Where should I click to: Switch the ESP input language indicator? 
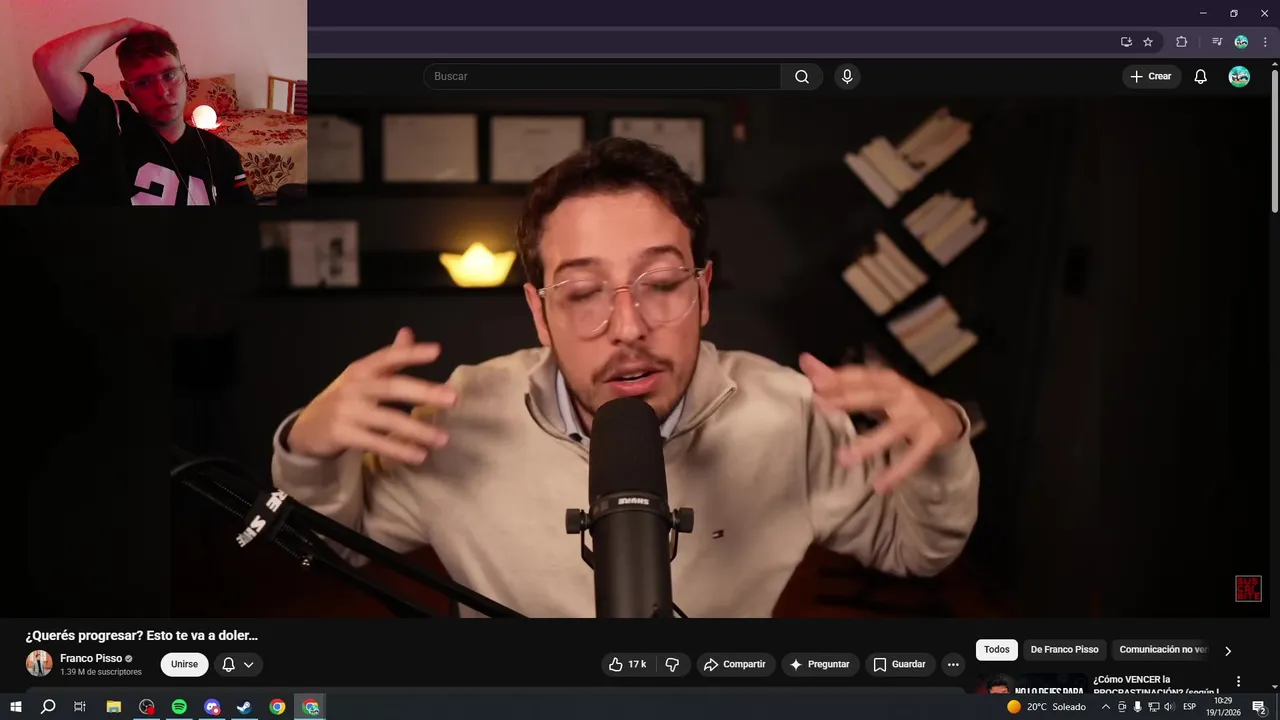(1190, 707)
